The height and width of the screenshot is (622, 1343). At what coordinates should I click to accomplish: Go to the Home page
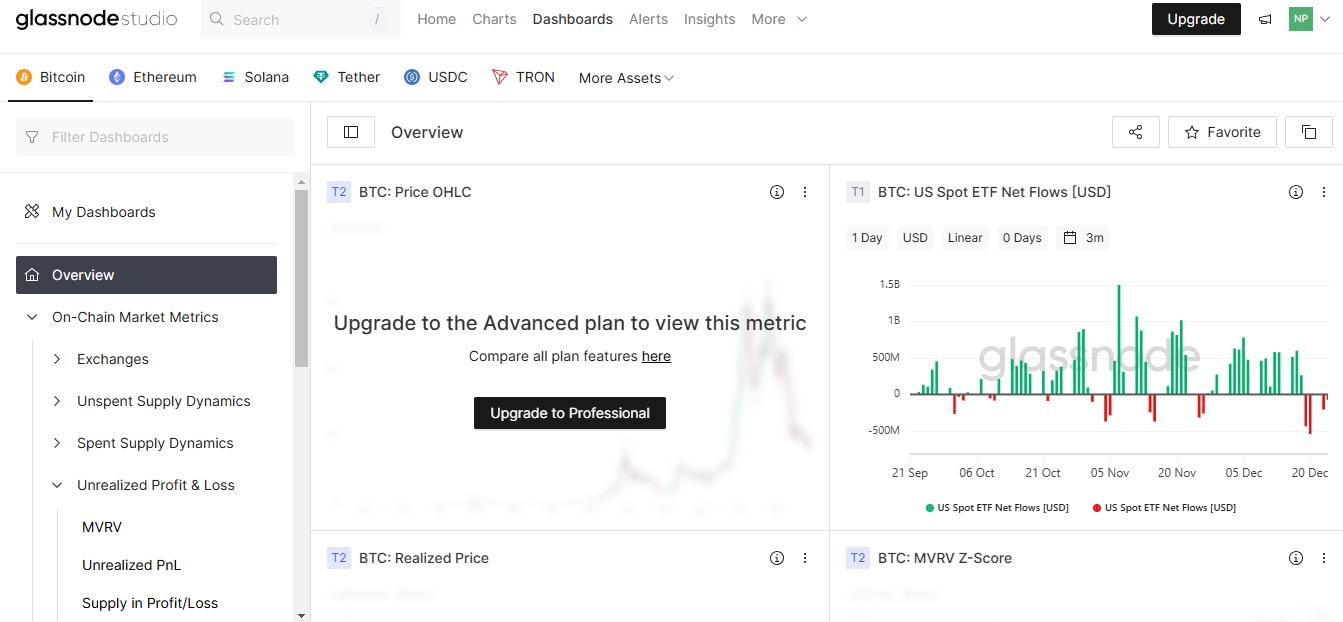pyautogui.click(x=437, y=19)
